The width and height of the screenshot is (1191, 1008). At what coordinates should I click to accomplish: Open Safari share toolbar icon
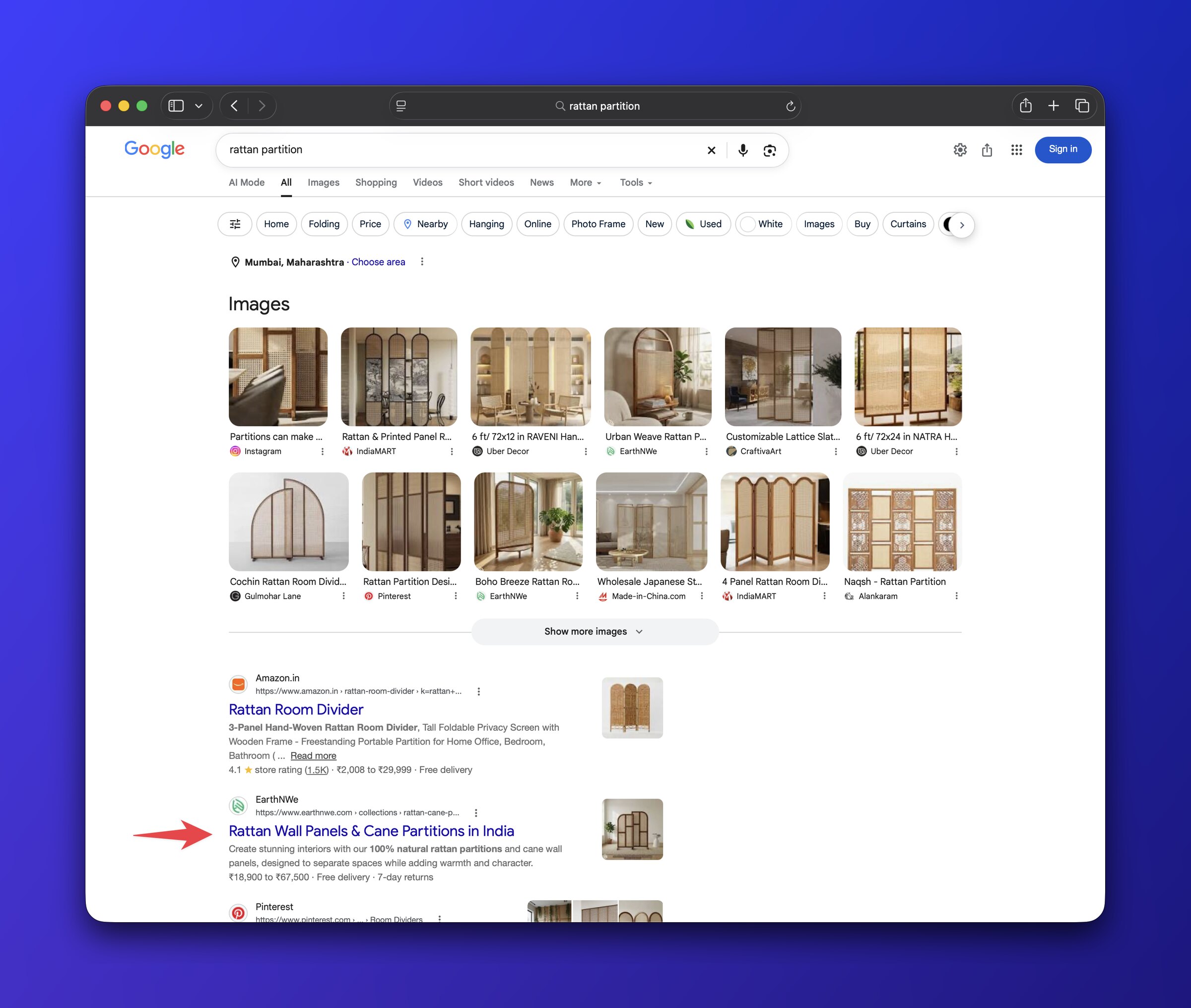click(x=1026, y=105)
